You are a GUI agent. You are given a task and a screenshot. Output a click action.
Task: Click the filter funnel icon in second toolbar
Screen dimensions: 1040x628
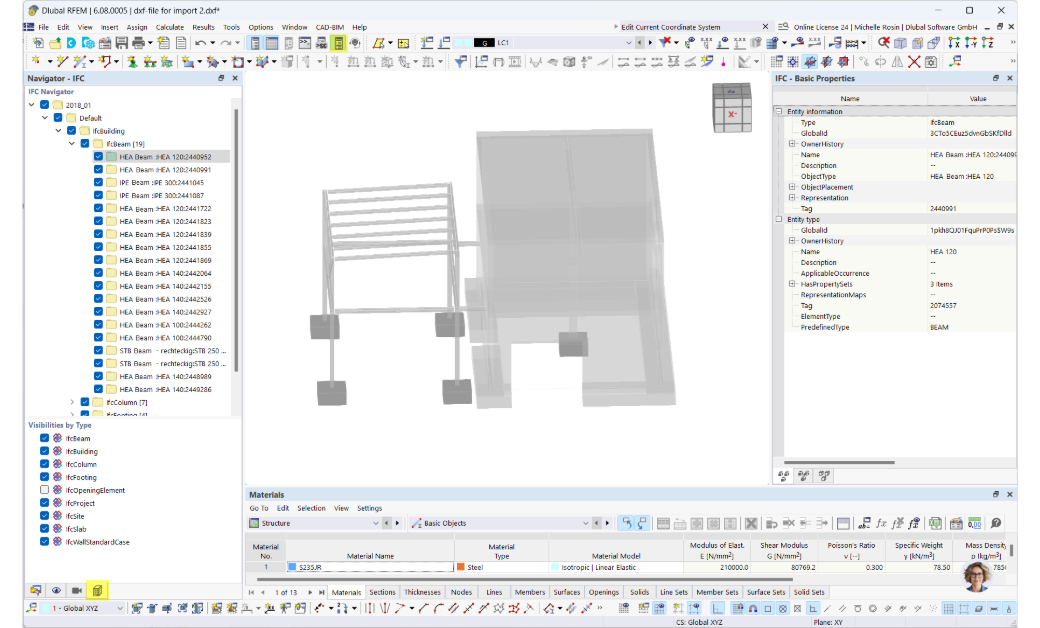[460, 62]
